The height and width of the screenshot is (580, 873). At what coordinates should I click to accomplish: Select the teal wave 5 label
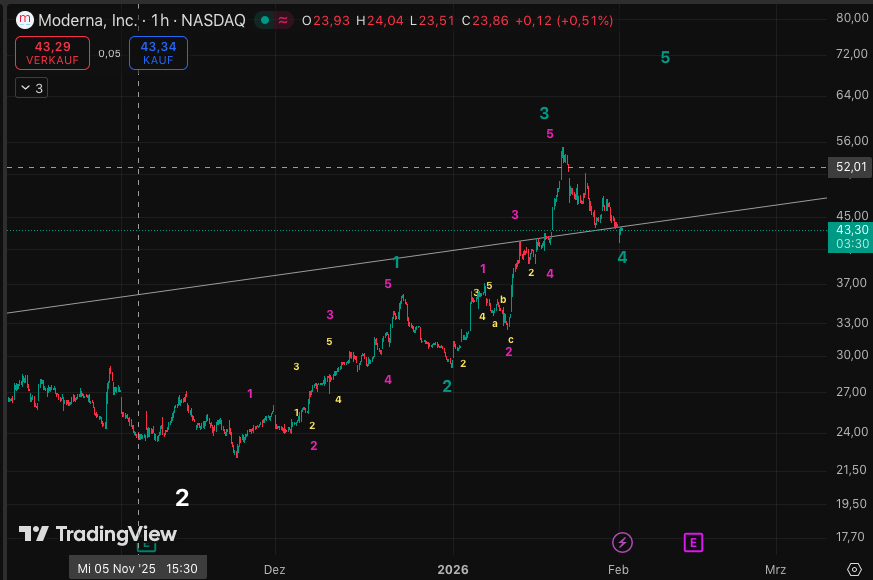click(665, 58)
